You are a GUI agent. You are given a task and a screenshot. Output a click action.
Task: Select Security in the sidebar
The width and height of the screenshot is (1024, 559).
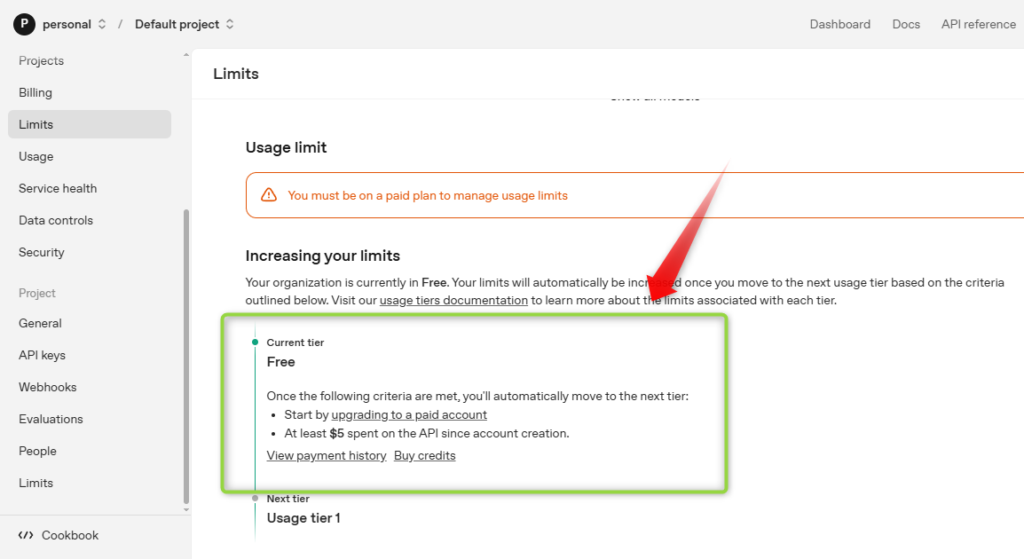coord(41,253)
